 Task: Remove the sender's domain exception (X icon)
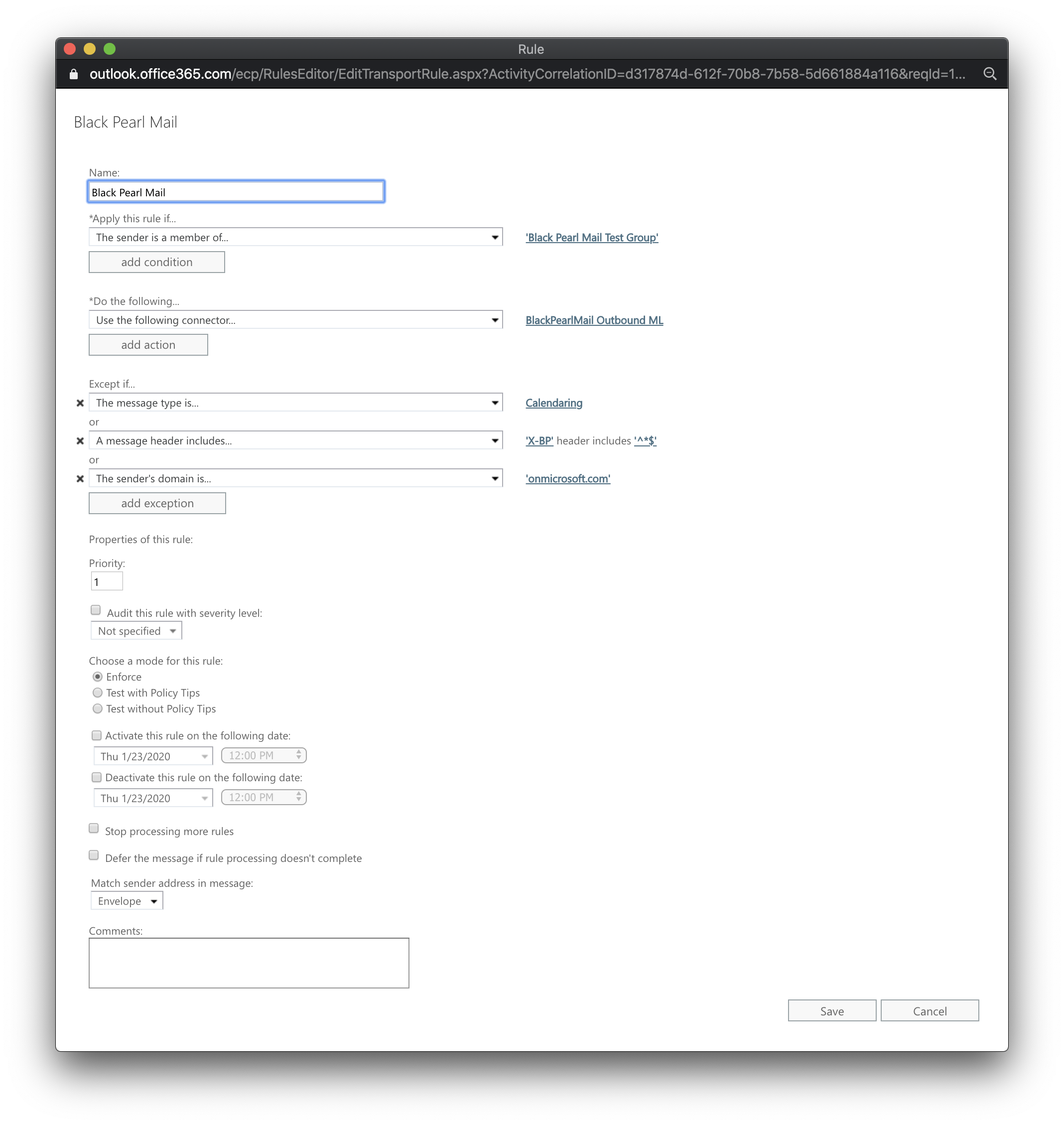(x=80, y=479)
